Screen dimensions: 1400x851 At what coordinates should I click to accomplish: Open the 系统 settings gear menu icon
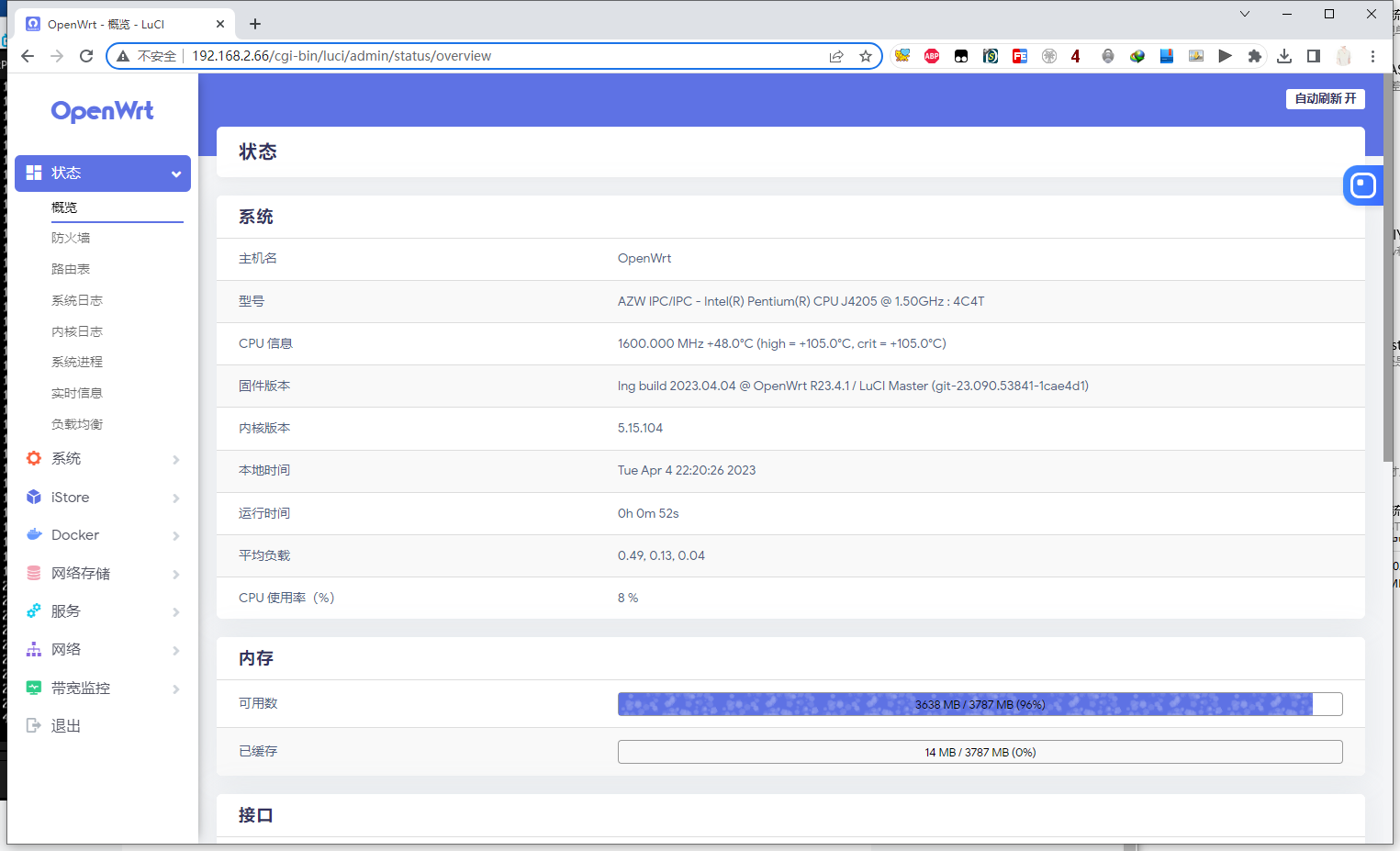(x=34, y=458)
